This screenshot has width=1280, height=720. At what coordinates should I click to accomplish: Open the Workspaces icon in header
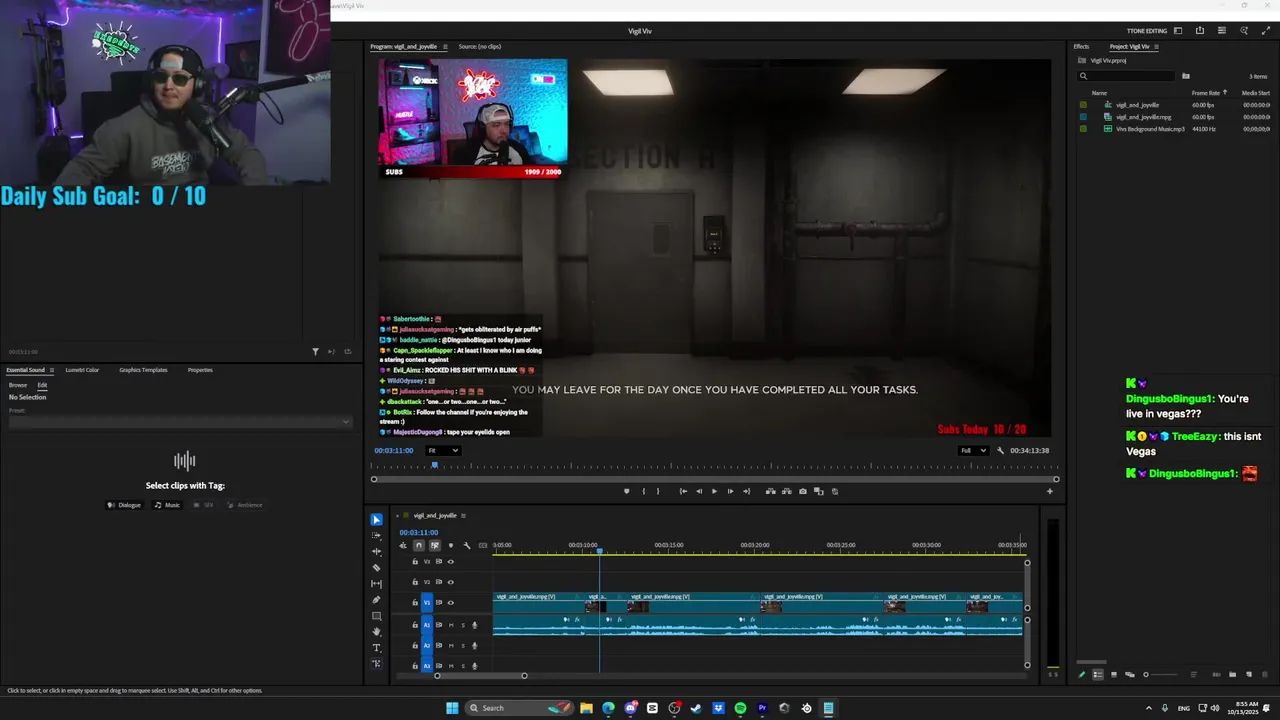(1178, 31)
